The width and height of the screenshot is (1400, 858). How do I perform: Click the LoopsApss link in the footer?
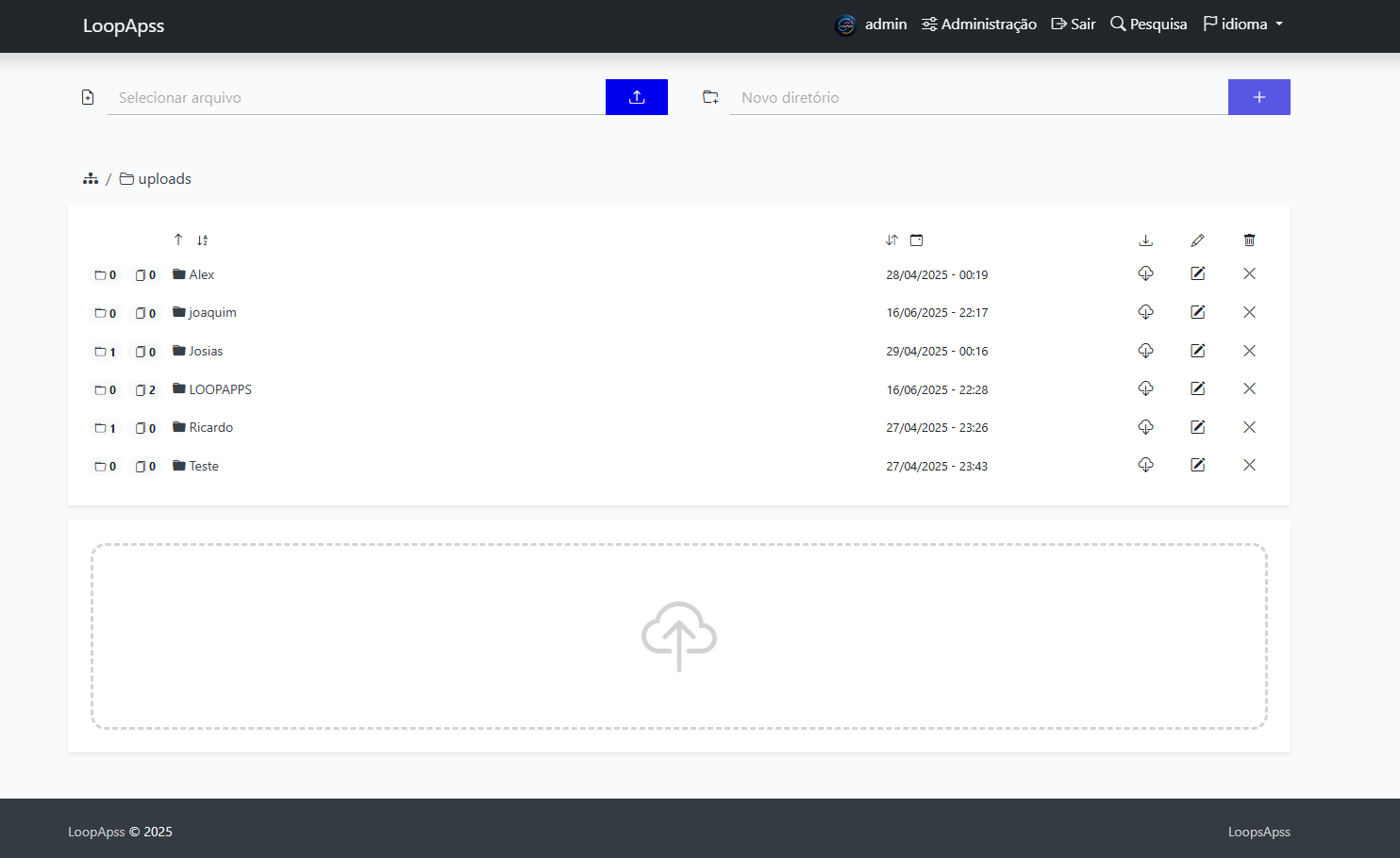(1258, 831)
